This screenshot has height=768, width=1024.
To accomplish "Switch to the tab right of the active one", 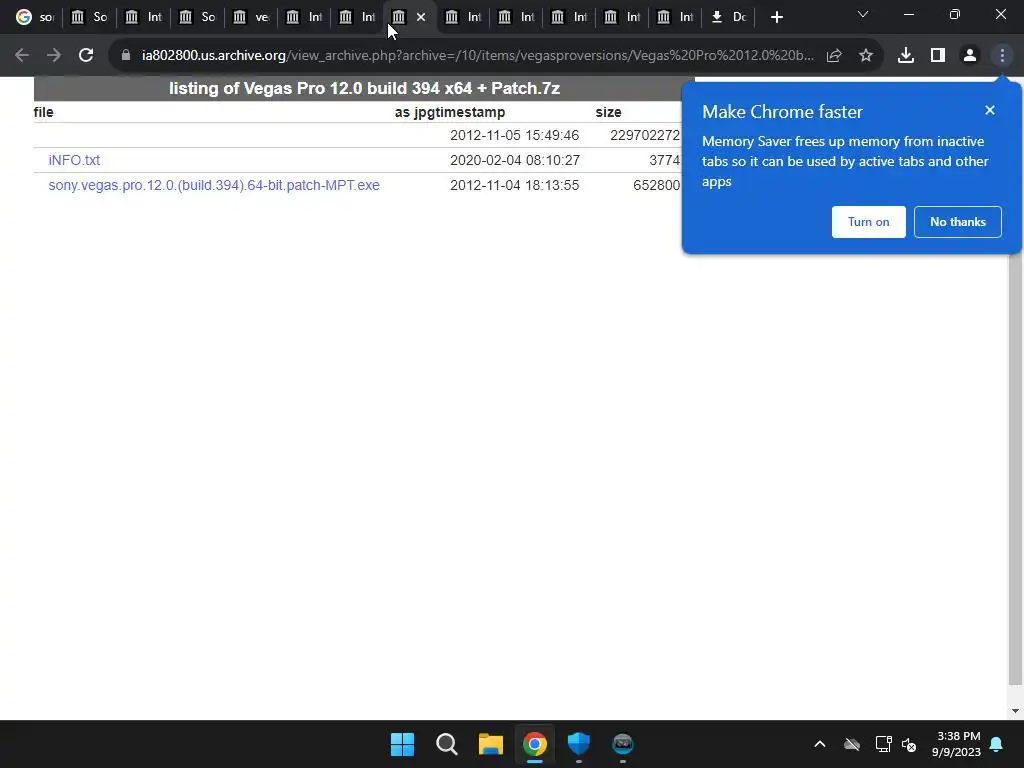I will [x=463, y=17].
